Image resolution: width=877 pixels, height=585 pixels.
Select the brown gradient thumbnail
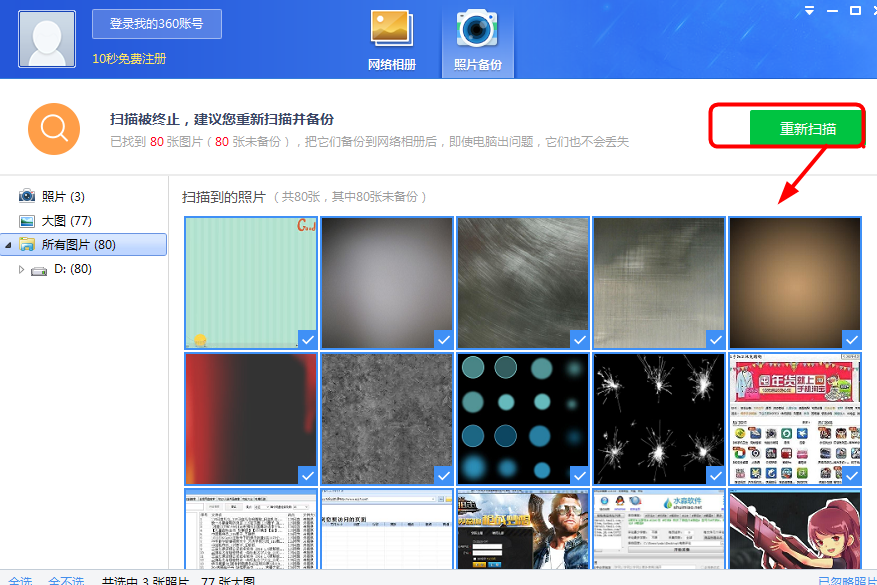[795, 283]
